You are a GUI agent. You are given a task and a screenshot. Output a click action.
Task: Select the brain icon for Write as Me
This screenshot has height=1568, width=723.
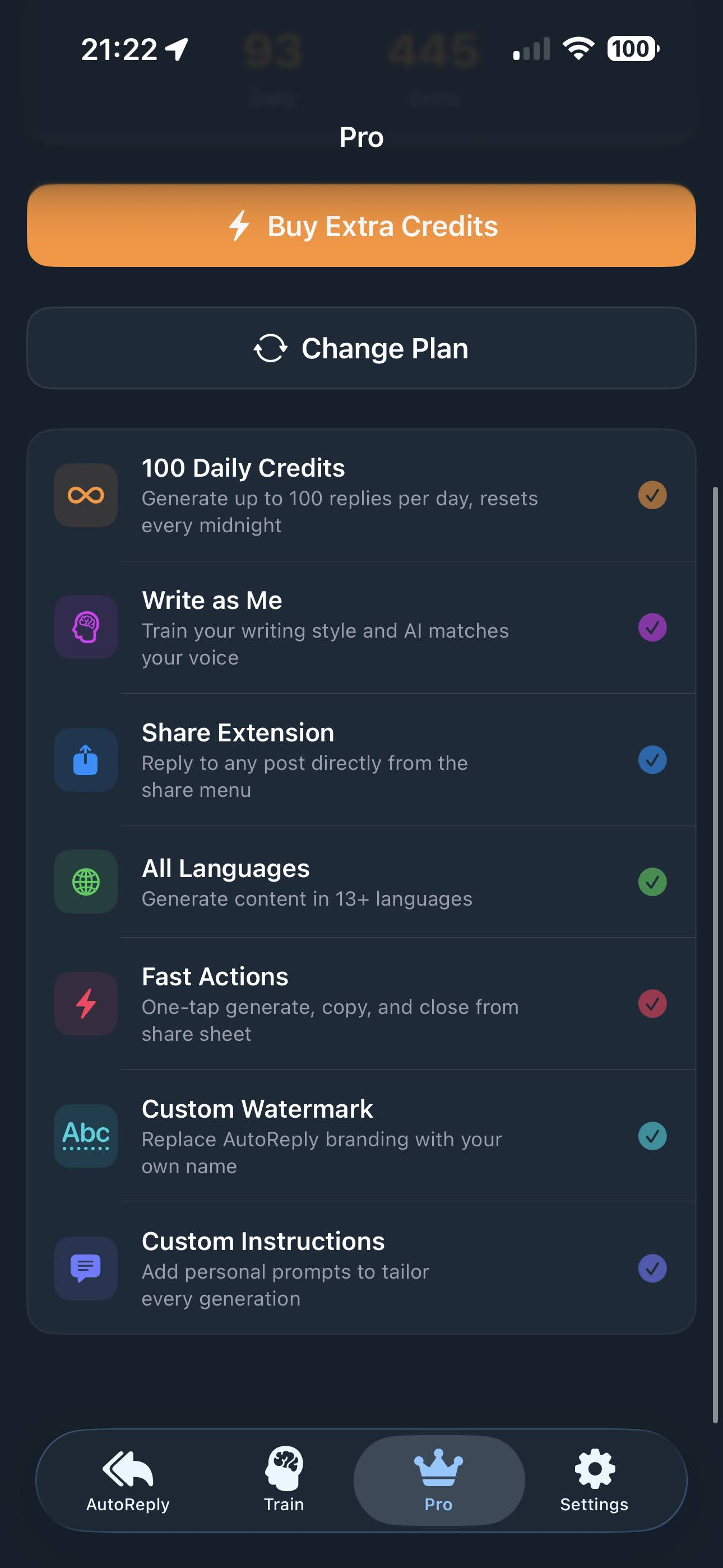85,628
